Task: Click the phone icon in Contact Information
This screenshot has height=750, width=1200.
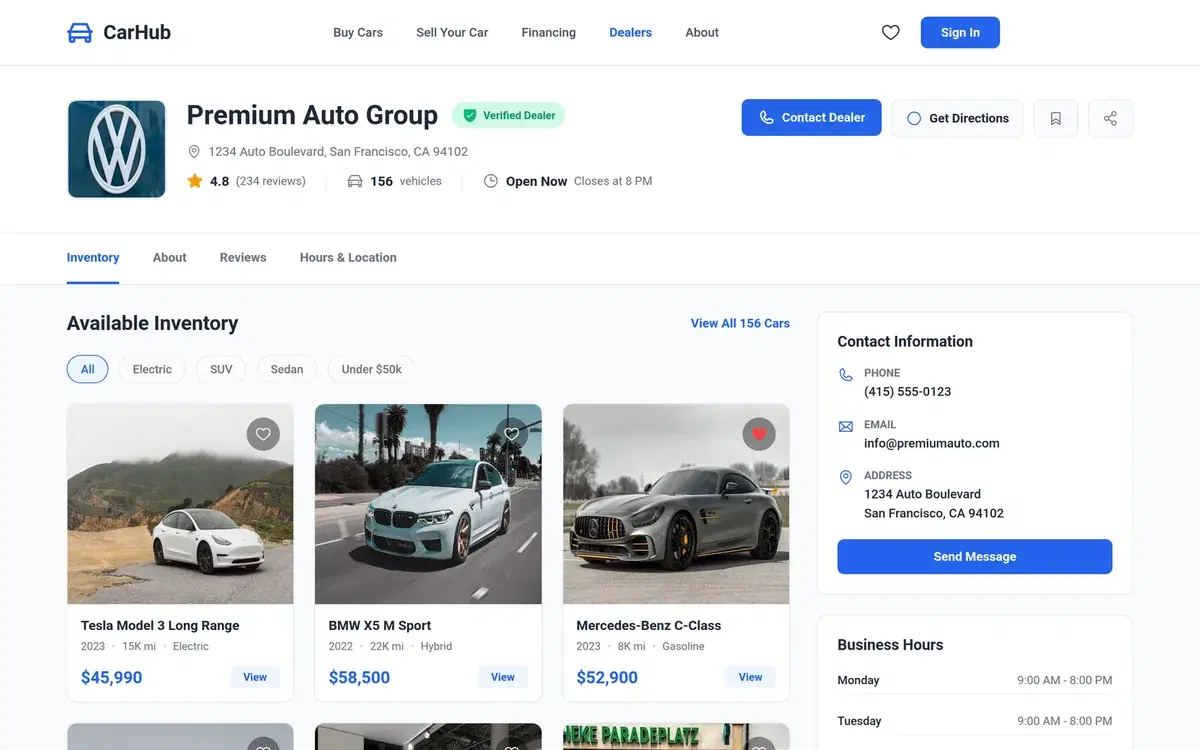Action: (x=846, y=375)
